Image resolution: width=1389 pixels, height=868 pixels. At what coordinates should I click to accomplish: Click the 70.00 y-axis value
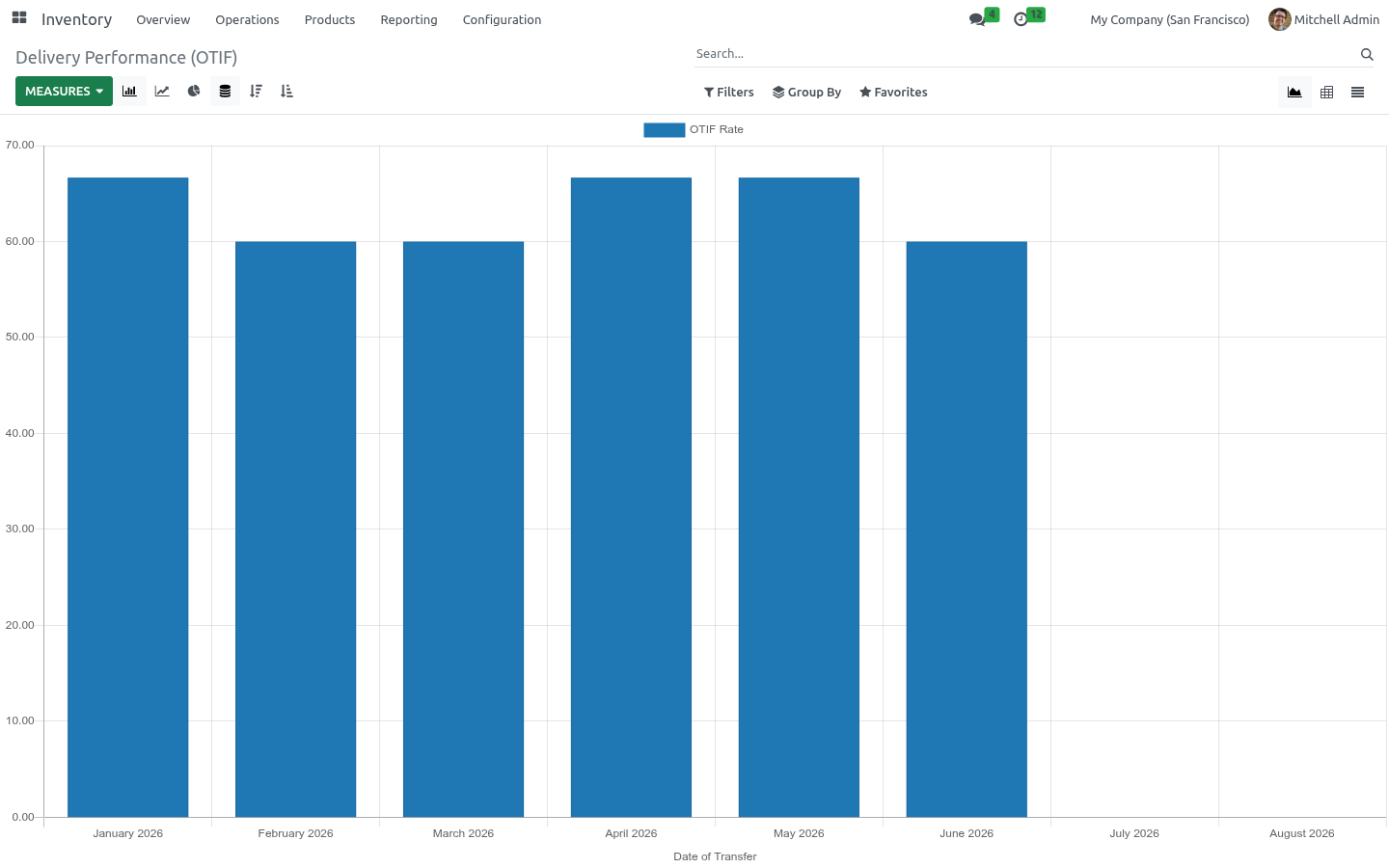pyautogui.click(x=19, y=145)
